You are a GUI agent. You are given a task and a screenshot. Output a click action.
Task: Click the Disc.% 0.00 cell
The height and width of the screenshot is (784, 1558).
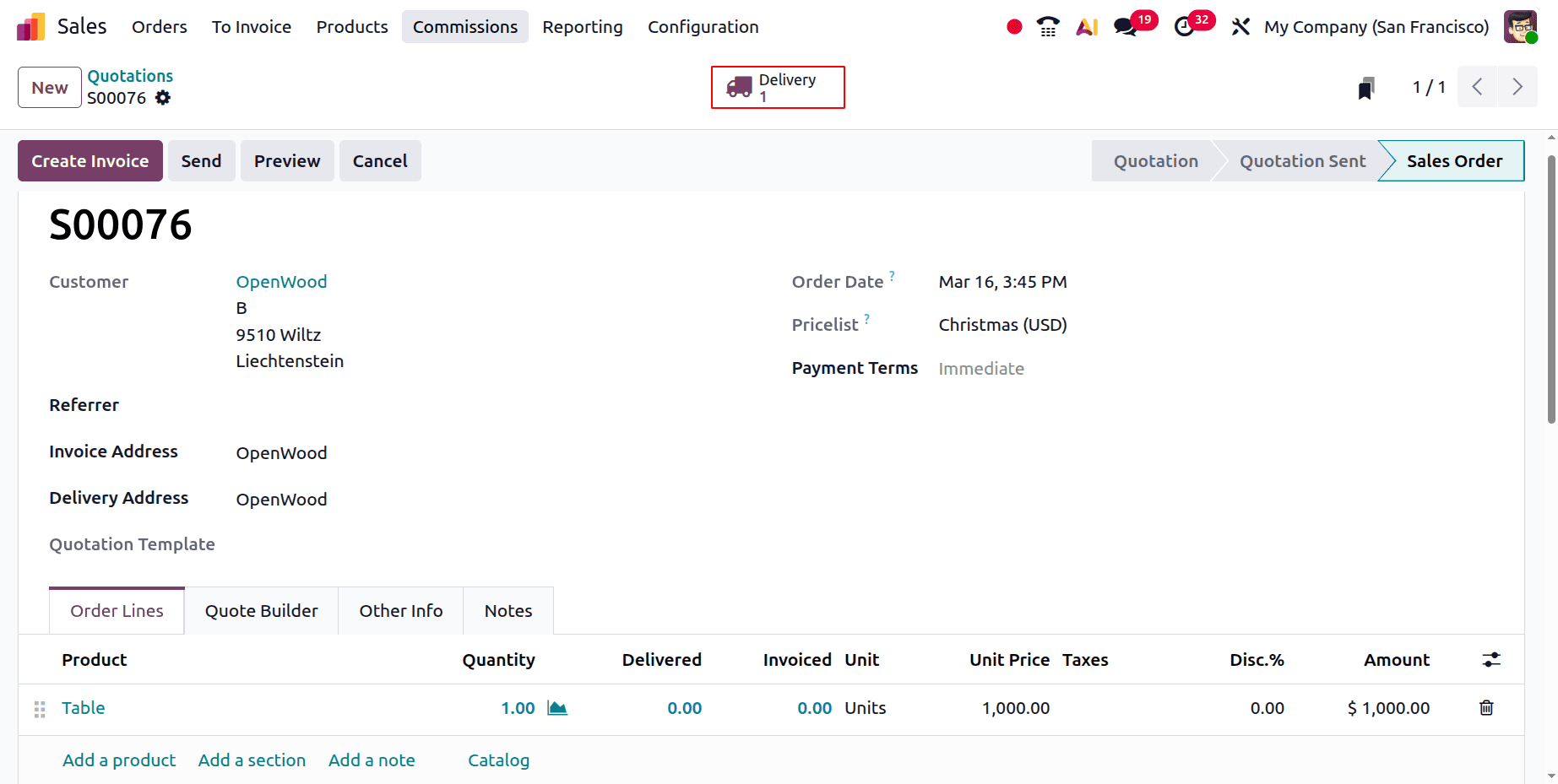coord(1267,708)
